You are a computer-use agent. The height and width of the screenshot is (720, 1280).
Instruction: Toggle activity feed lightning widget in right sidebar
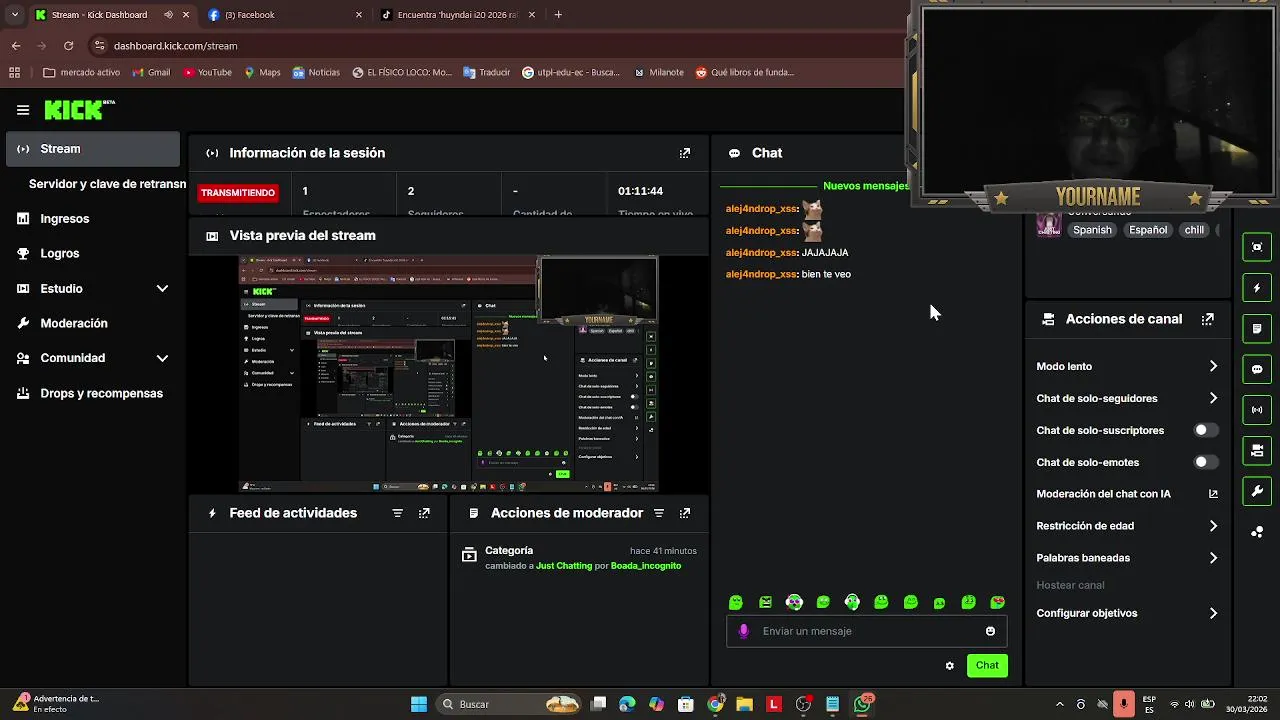1257,288
